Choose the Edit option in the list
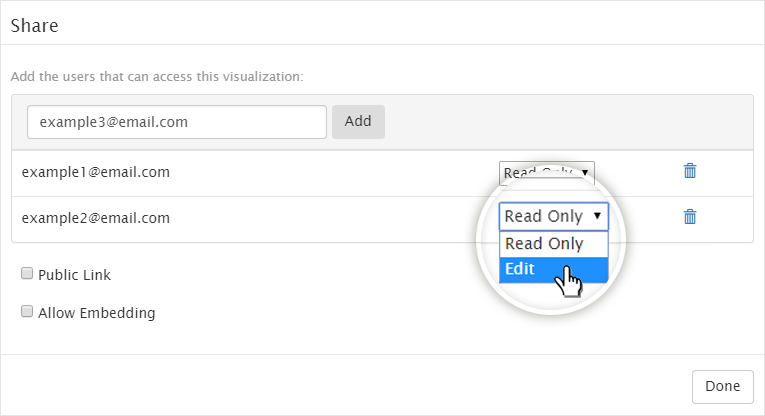Screen dimensions: 765x416 click(x=554, y=269)
